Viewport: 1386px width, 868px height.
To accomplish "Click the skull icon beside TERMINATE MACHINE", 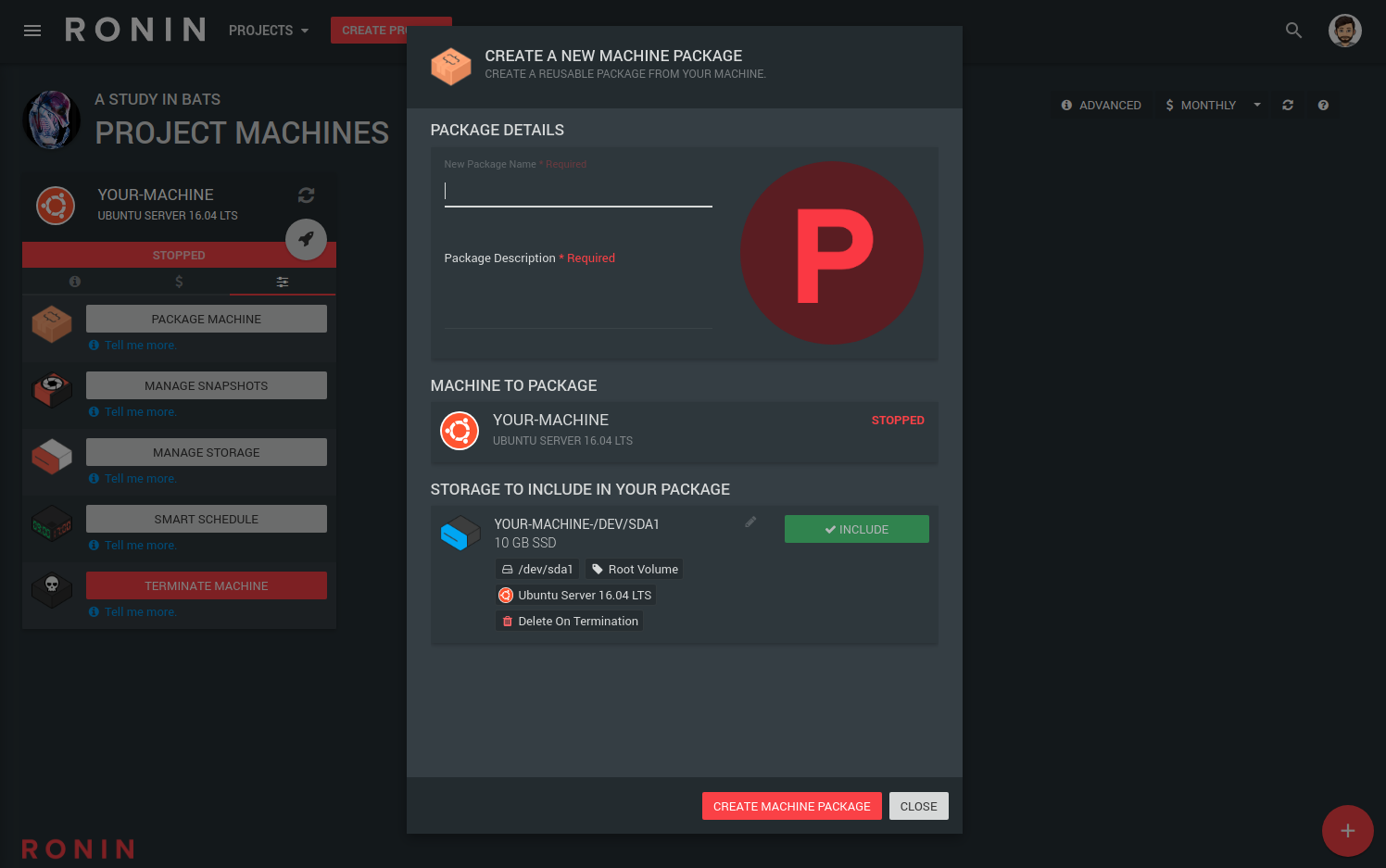I will click(52, 589).
